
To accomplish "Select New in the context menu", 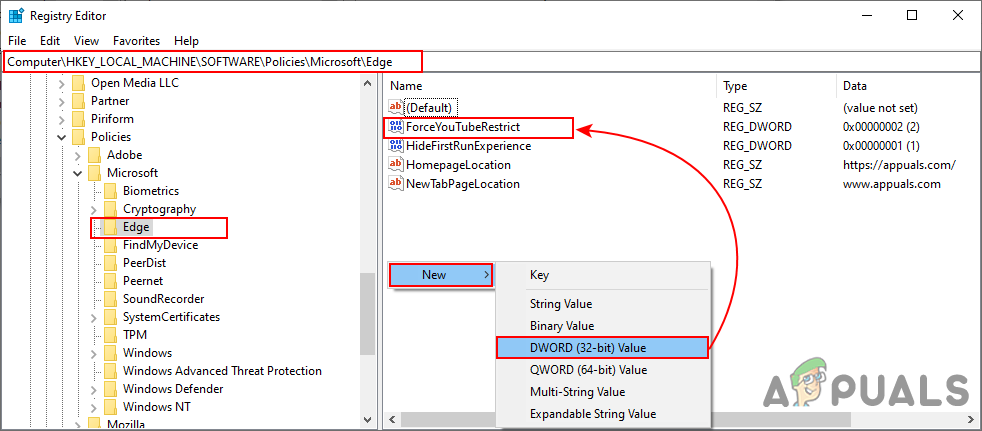I will [x=440, y=274].
